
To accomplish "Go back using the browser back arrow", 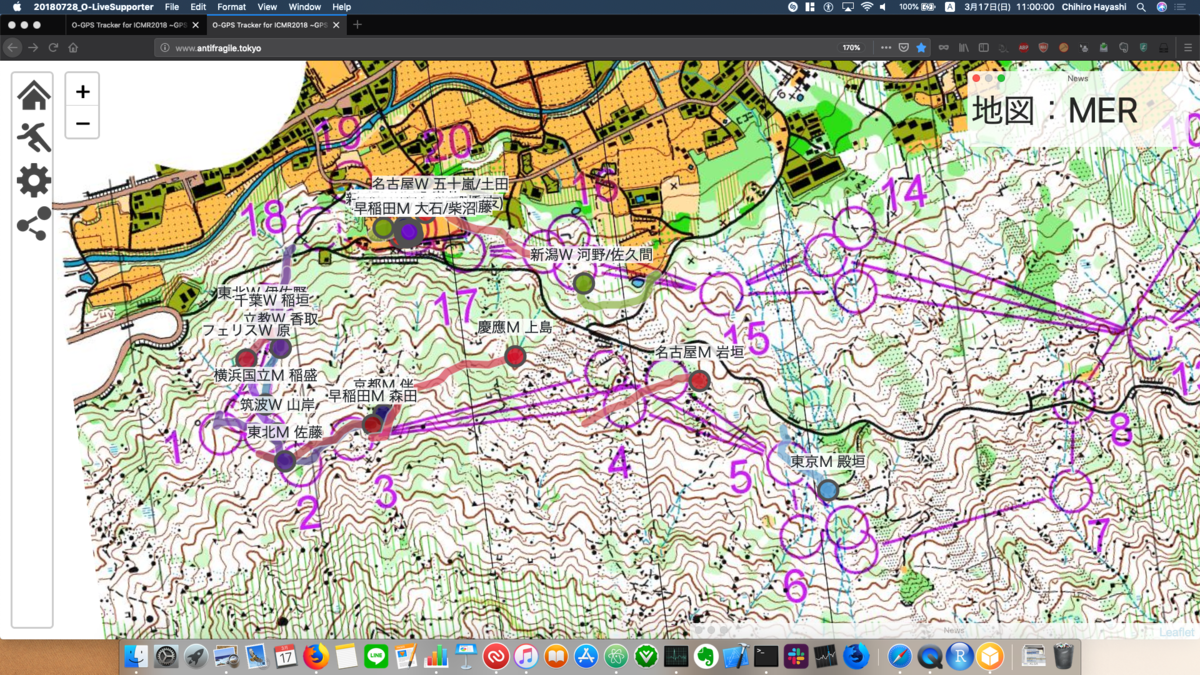I will (13, 47).
